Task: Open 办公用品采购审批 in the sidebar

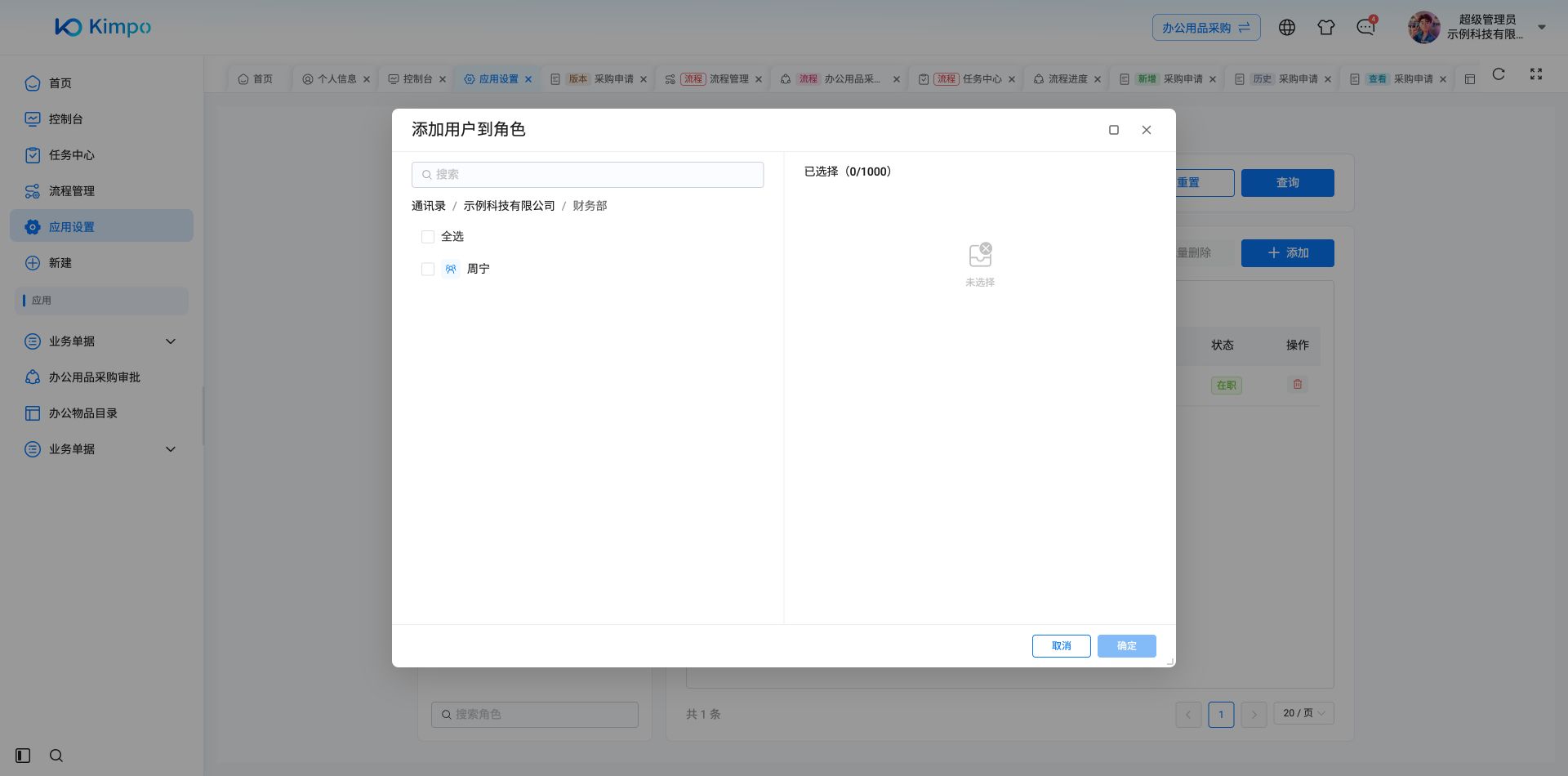Action: click(101, 377)
